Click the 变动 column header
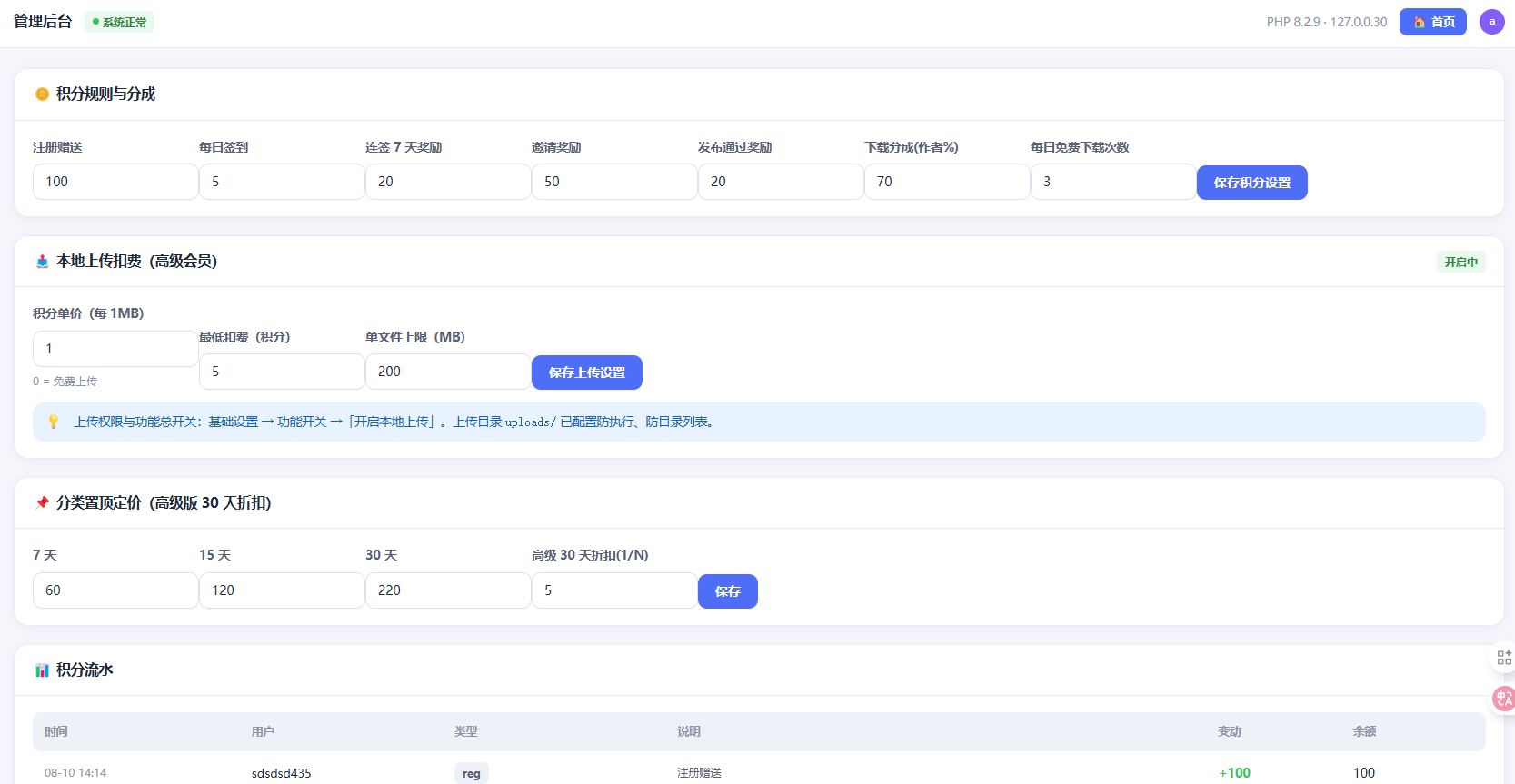 (x=1230, y=731)
